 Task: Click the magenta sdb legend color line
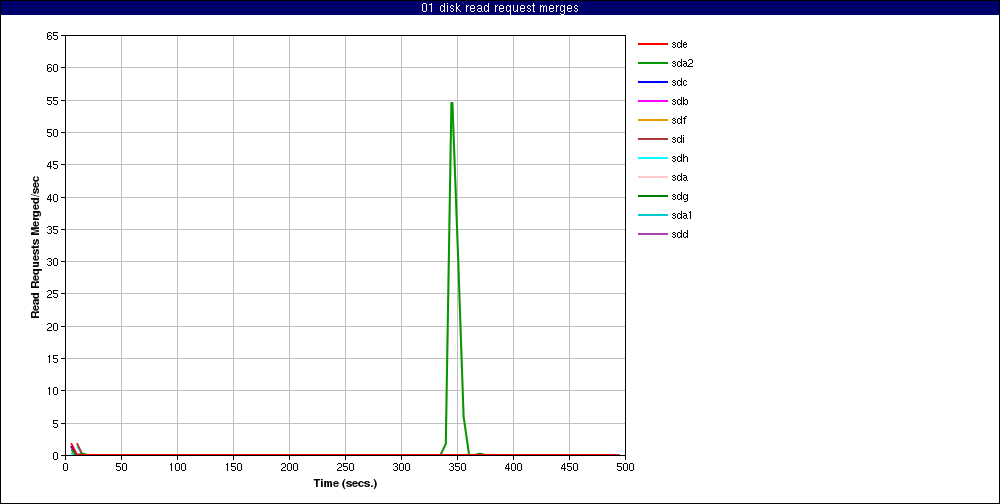pyautogui.click(x=652, y=101)
